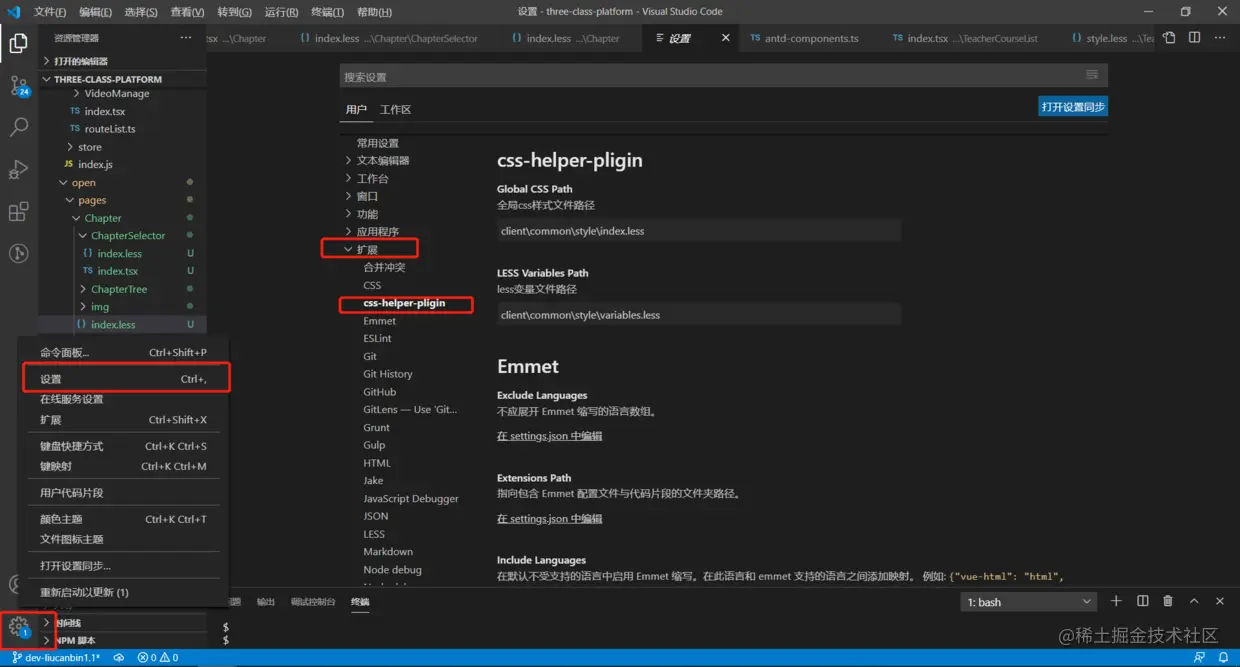Image resolution: width=1240 pixels, height=667 pixels.
Task: Open notifications bell in status bar
Action: [1223, 658]
